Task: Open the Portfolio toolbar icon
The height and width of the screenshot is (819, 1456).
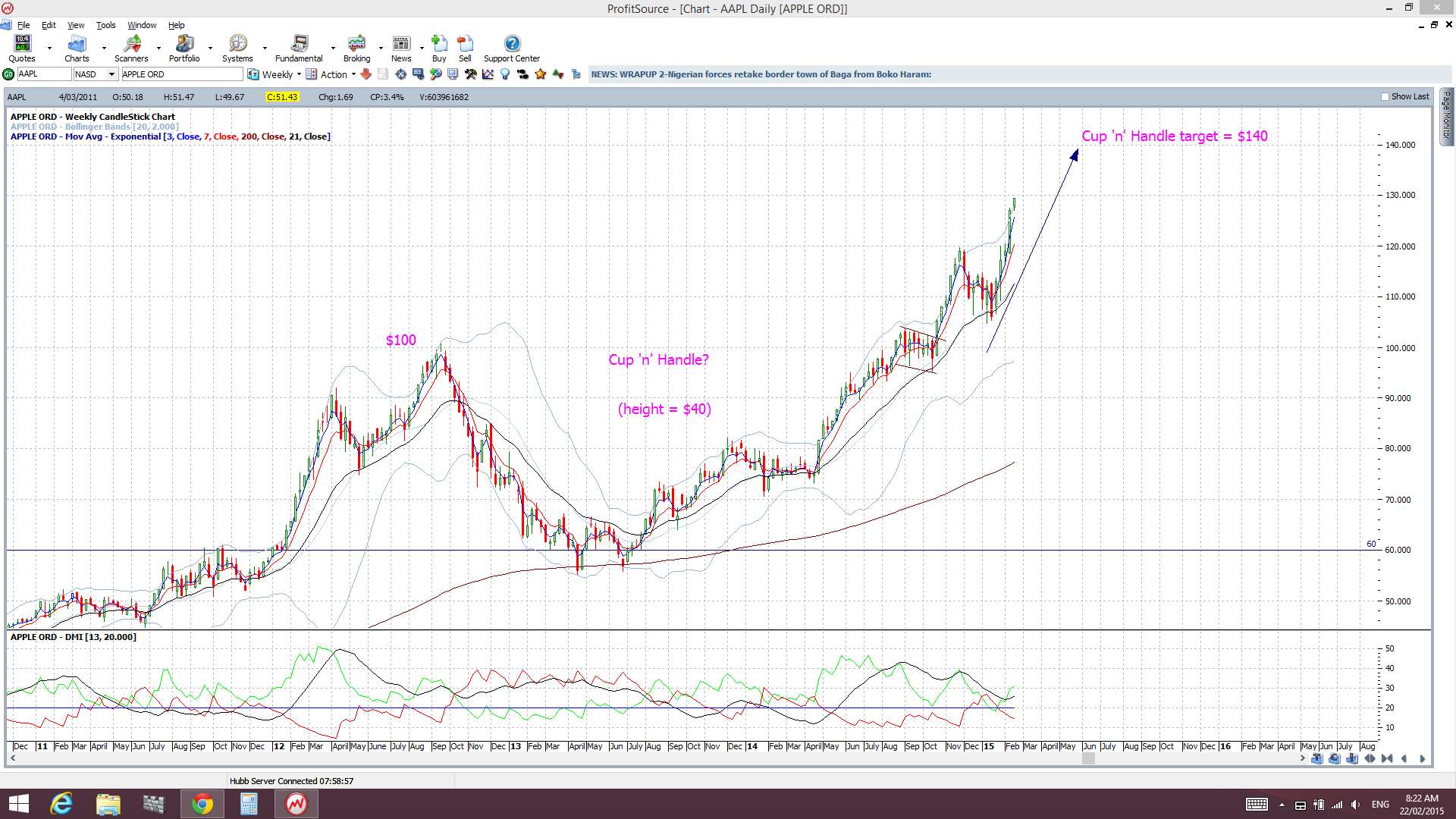Action: click(184, 49)
